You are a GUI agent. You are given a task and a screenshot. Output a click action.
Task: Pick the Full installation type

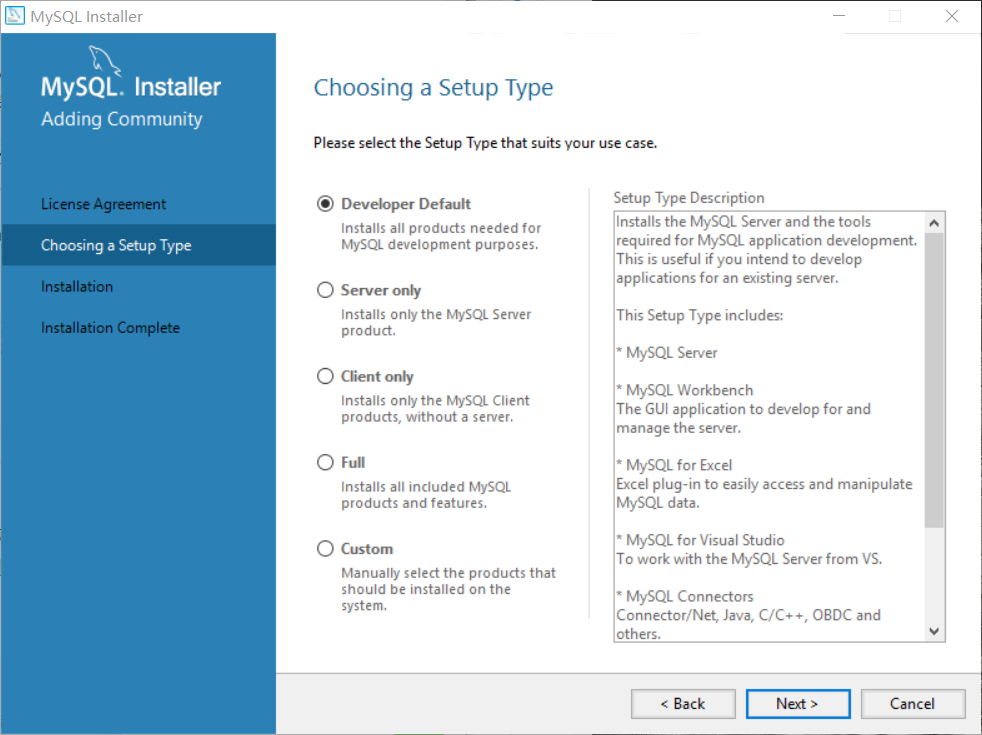click(324, 462)
